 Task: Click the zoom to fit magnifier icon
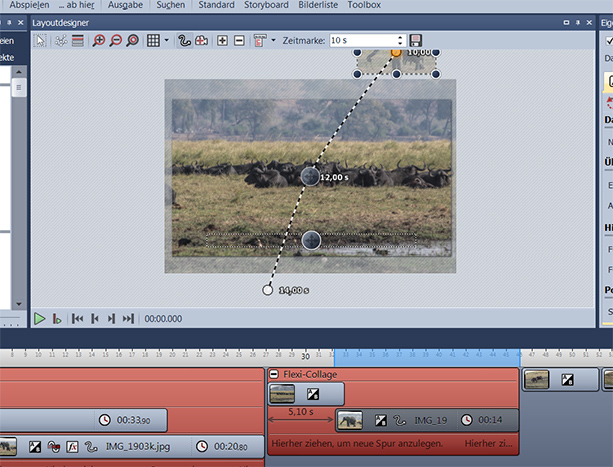[x=132, y=41]
